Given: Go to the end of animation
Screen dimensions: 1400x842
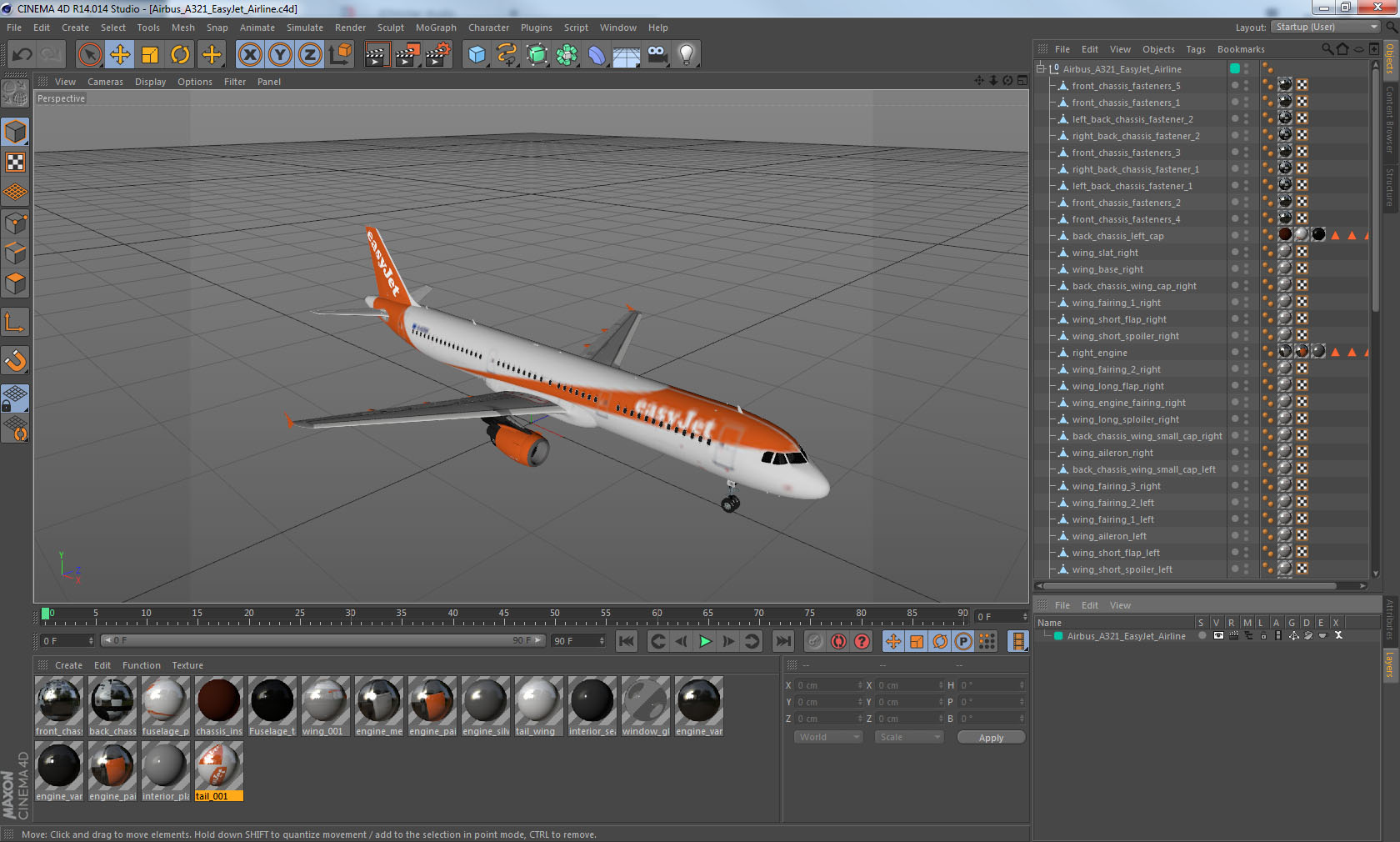Looking at the screenshot, I should [x=783, y=641].
